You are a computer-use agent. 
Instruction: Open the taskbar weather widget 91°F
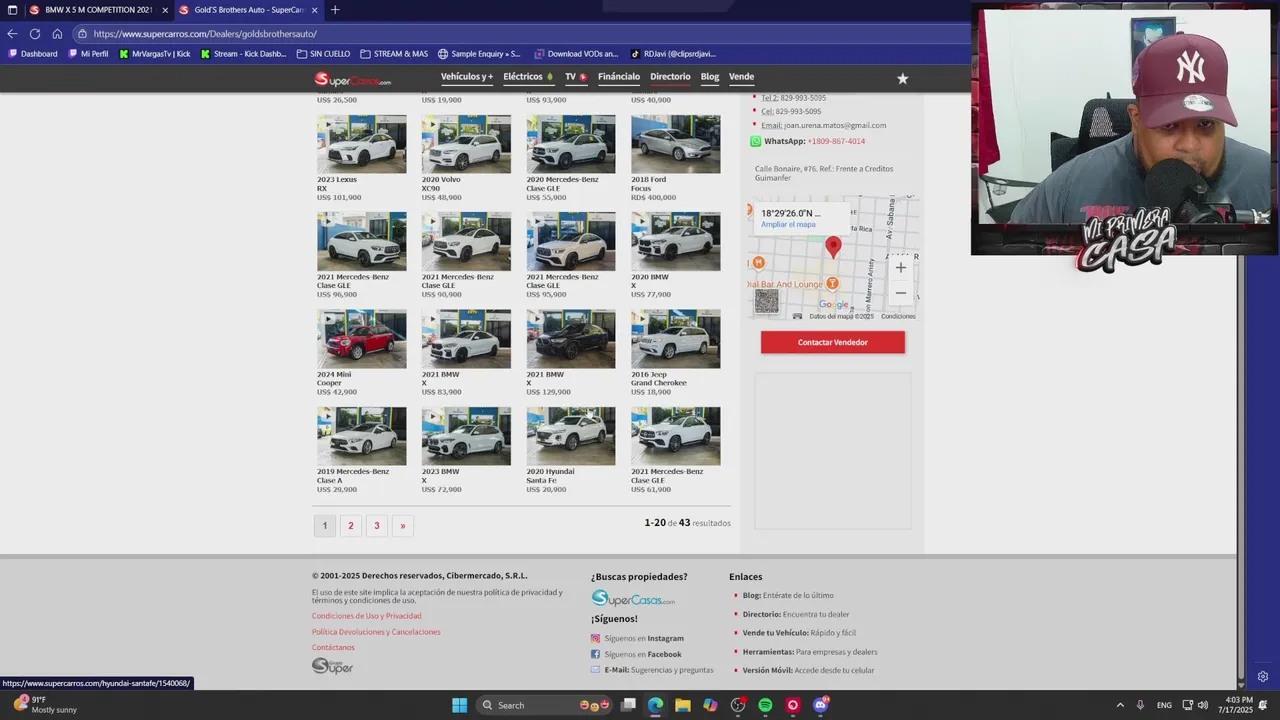click(45, 705)
